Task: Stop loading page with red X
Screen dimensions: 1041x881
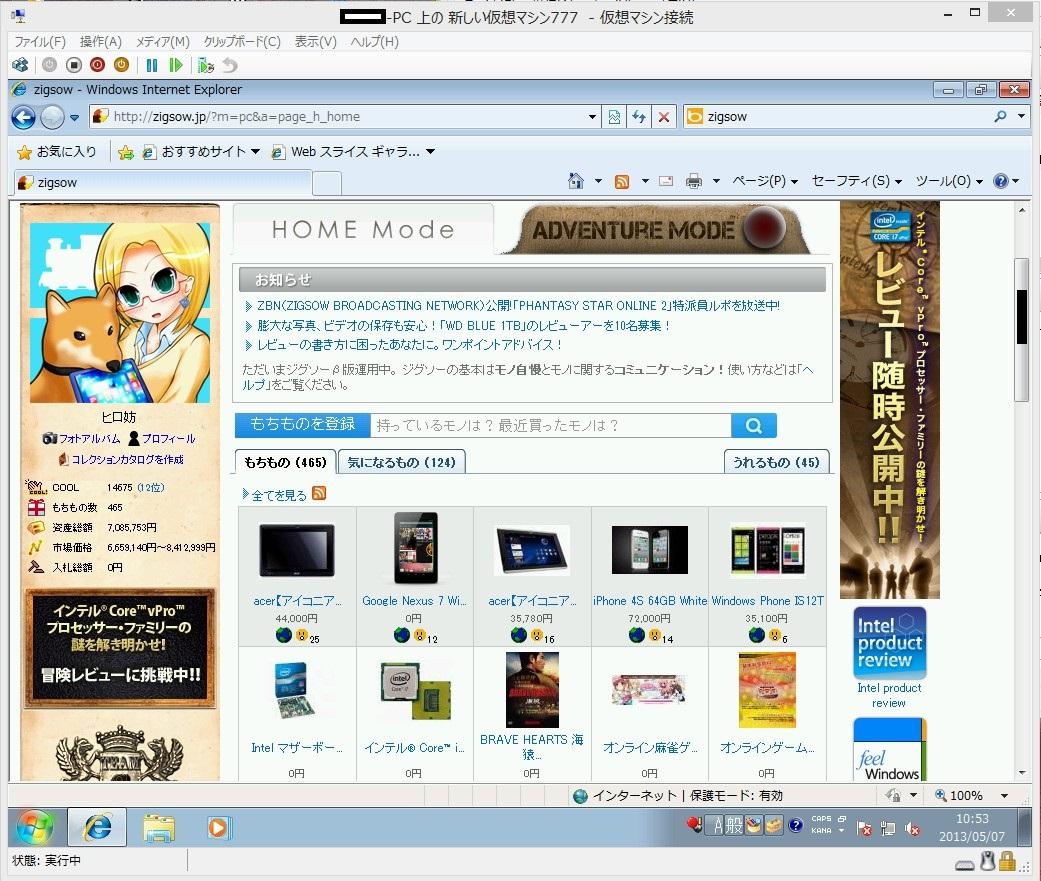Action: tap(663, 117)
